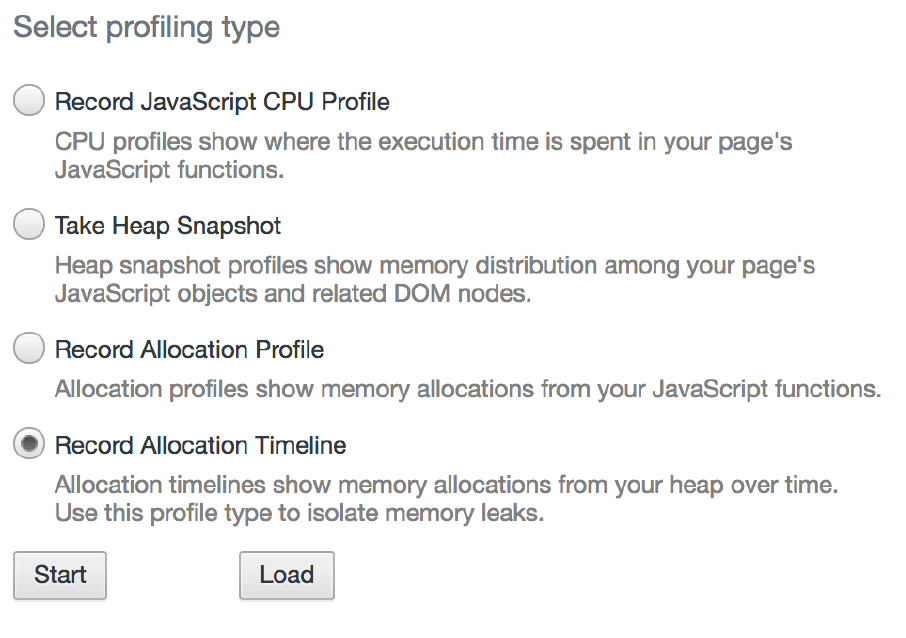This screenshot has width=906, height=638.
Task: Click the 'Select profiling type' heading
Action: click(x=146, y=27)
